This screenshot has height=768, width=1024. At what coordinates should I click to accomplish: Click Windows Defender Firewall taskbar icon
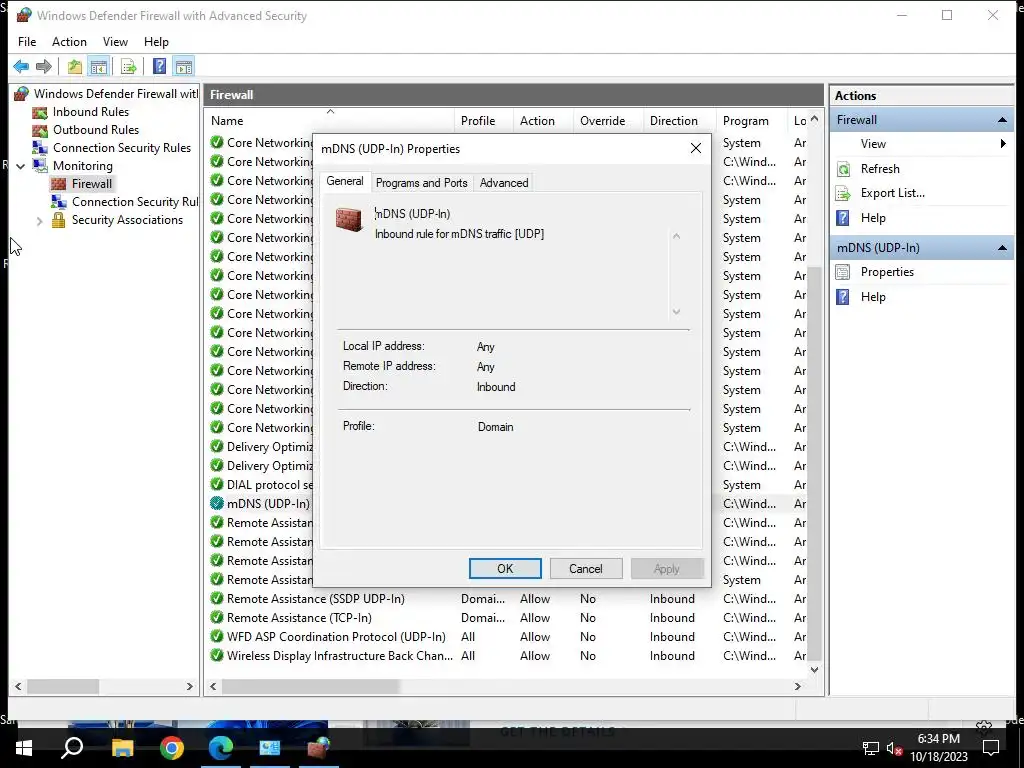point(319,748)
